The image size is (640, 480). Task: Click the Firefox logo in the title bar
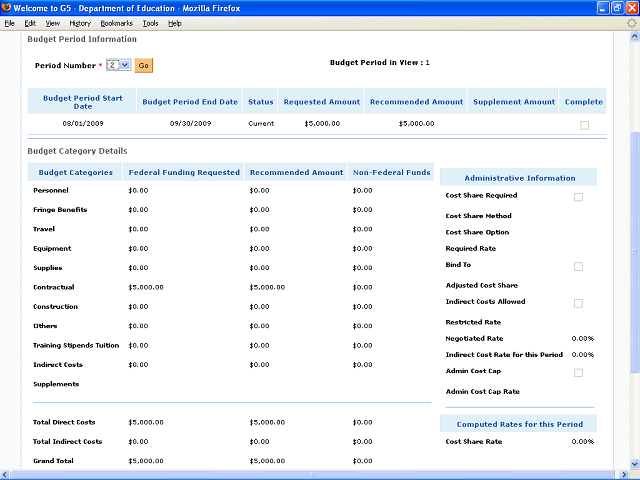pos(7,8)
